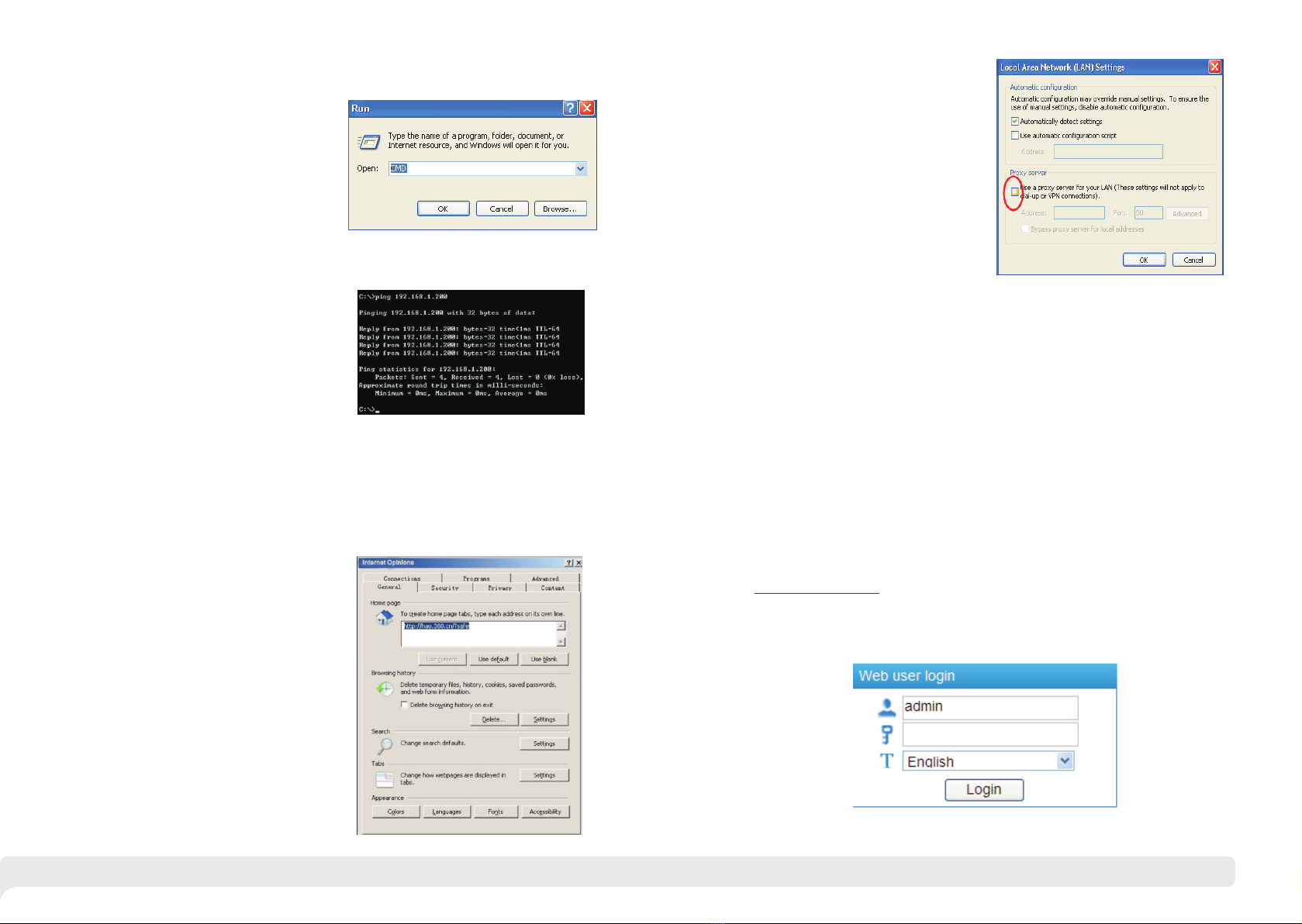Click the Run dialog program icon
This screenshot has height=924, width=1302.
coord(368,142)
